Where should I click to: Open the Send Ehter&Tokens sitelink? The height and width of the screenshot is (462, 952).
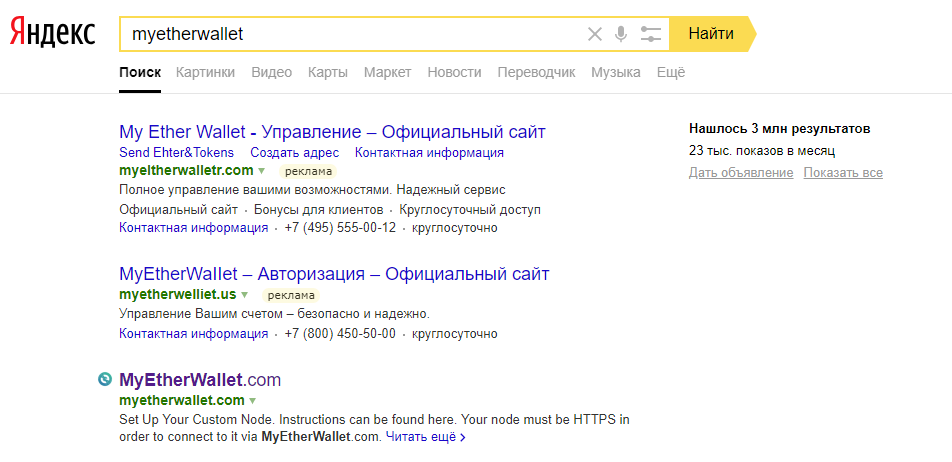(177, 152)
